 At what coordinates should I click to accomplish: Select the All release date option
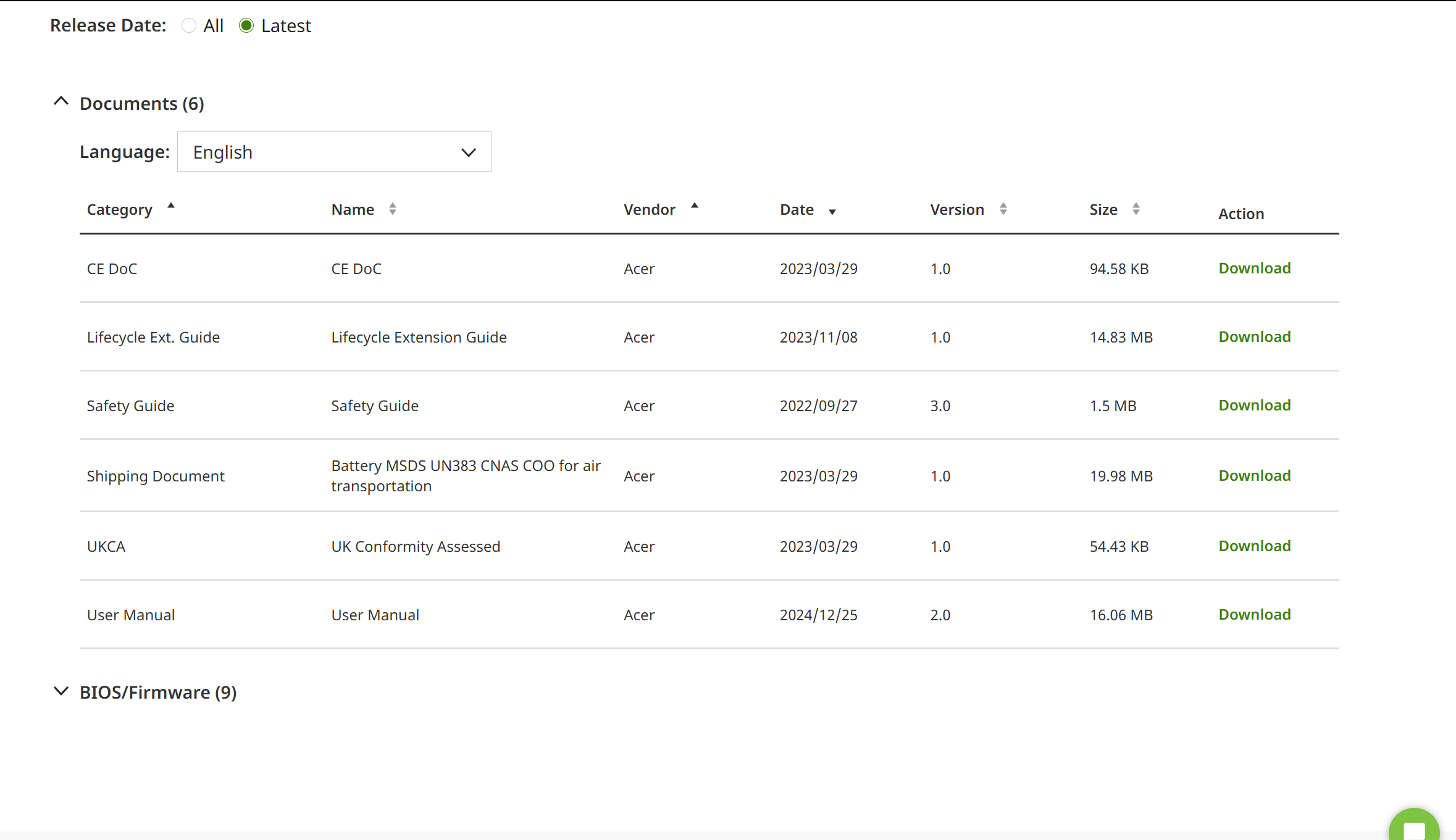(189, 25)
